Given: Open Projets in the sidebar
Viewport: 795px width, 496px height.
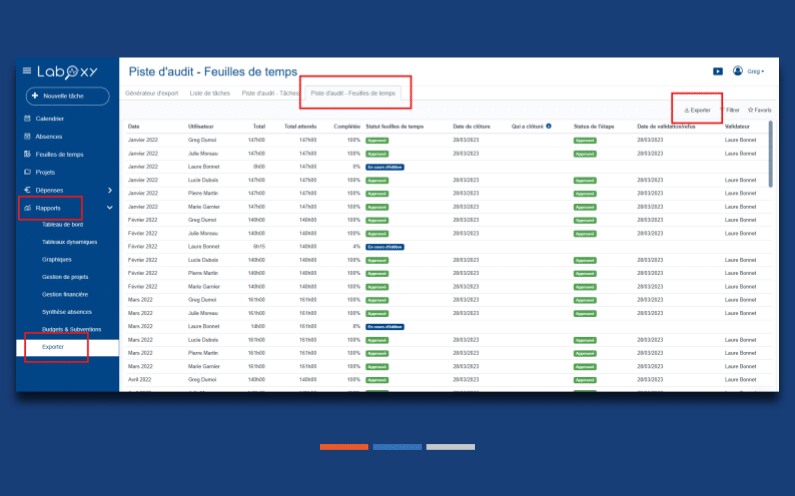Looking at the screenshot, I should pos(46,171).
